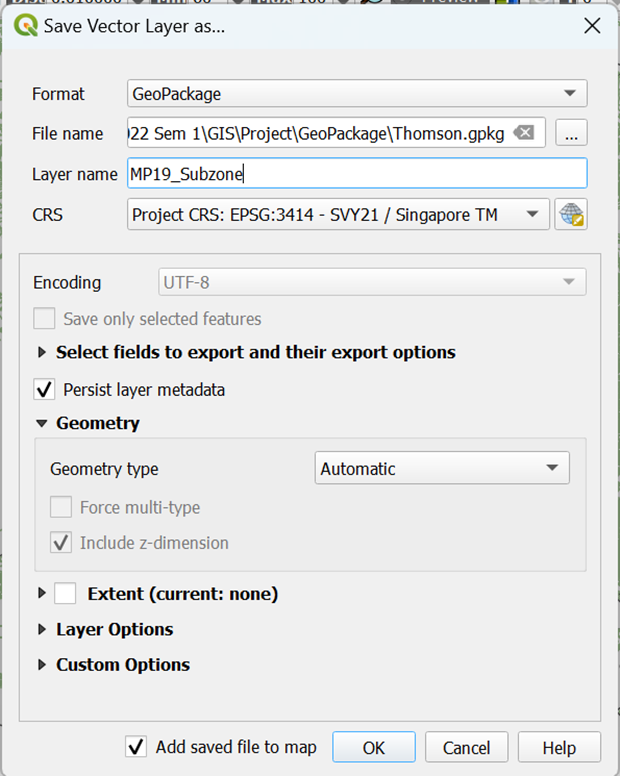
Task: Uncheck Add saved file to map
Action: (x=136, y=747)
